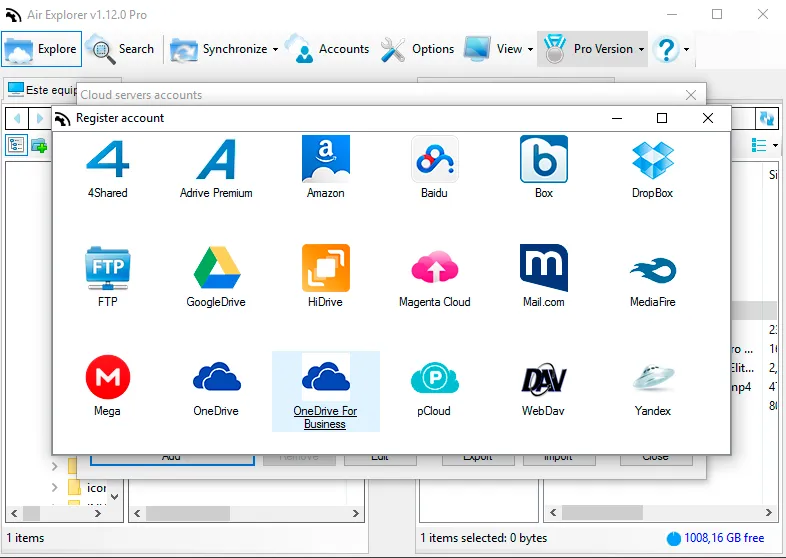Select the FTP server icon
The height and width of the screenshot is (558, 786).
click(x=108, y=277)
